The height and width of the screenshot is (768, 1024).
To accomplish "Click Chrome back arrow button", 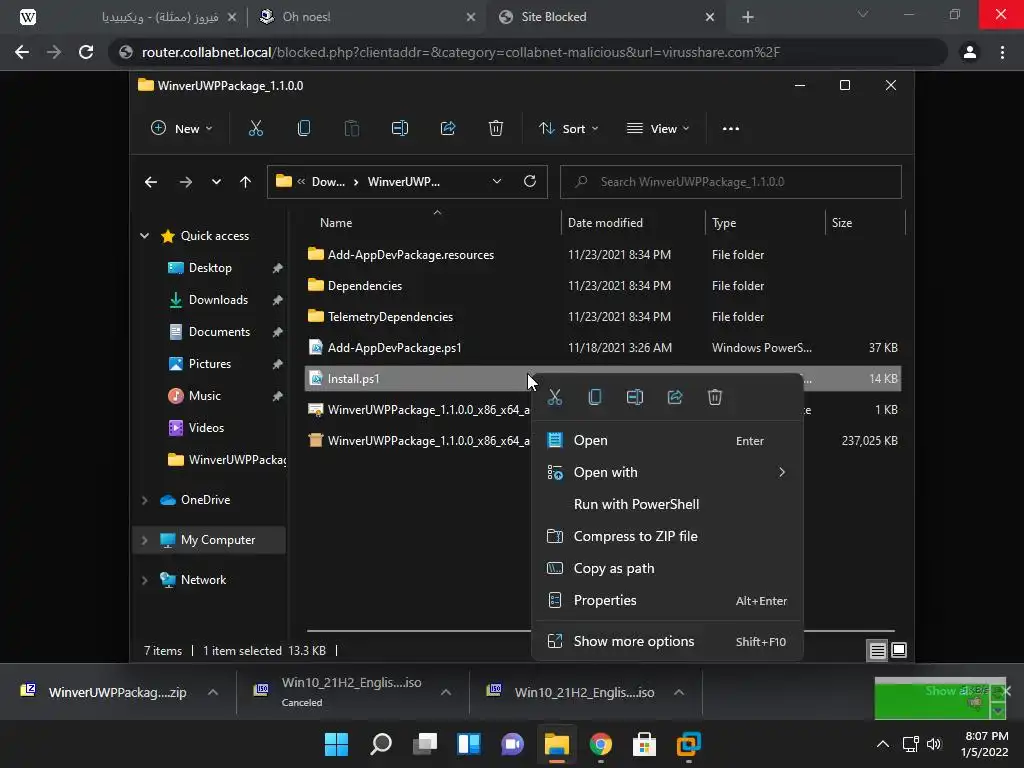I will pyautogui.click(x=22, y=52).
